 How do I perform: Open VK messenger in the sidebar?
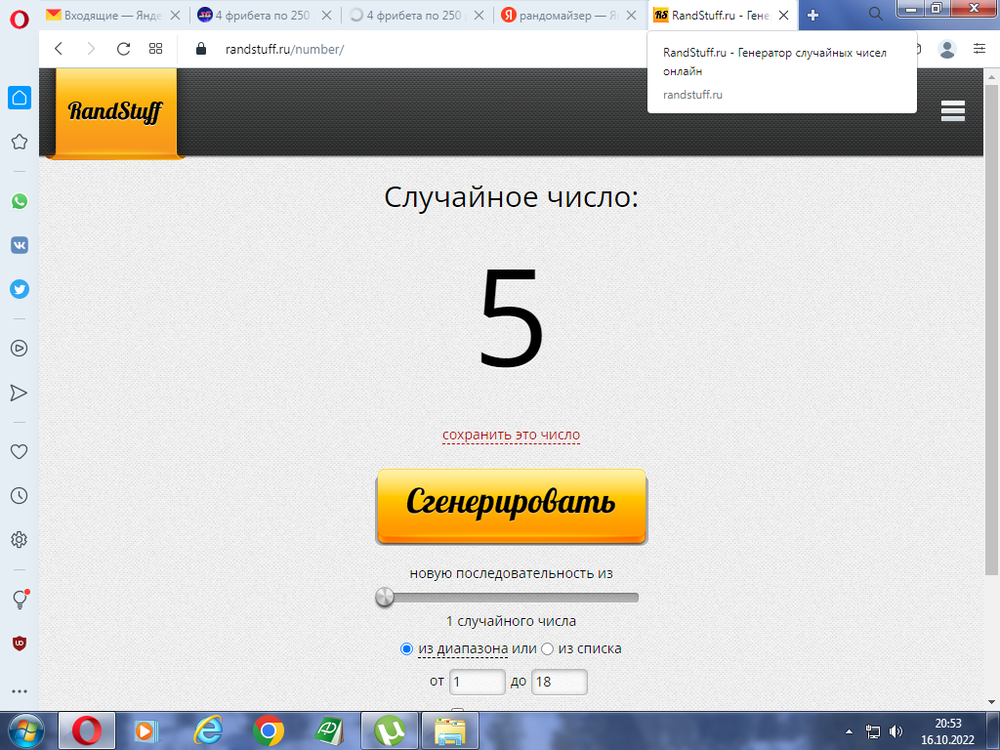[19, 246]
